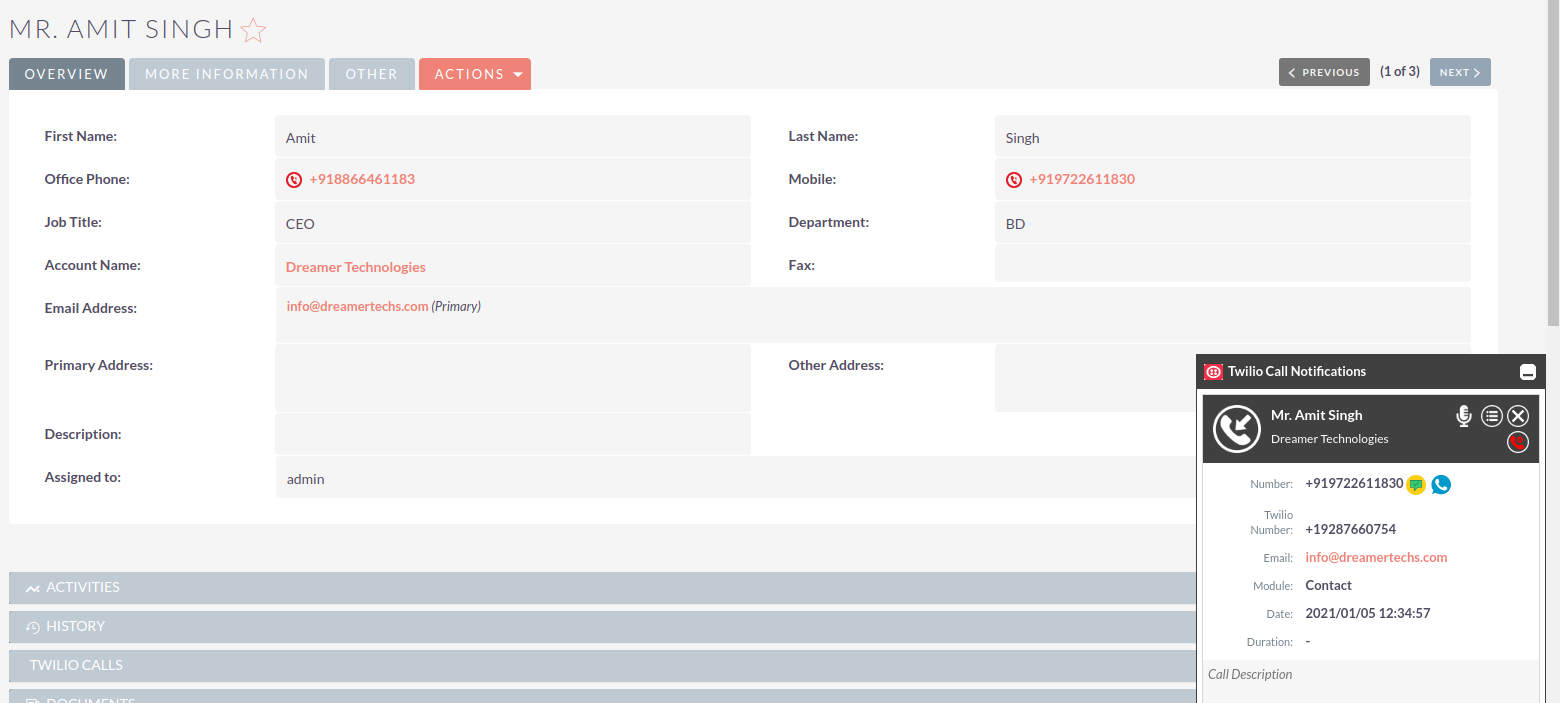Click the Module value Contact

tap(1328, 586)
